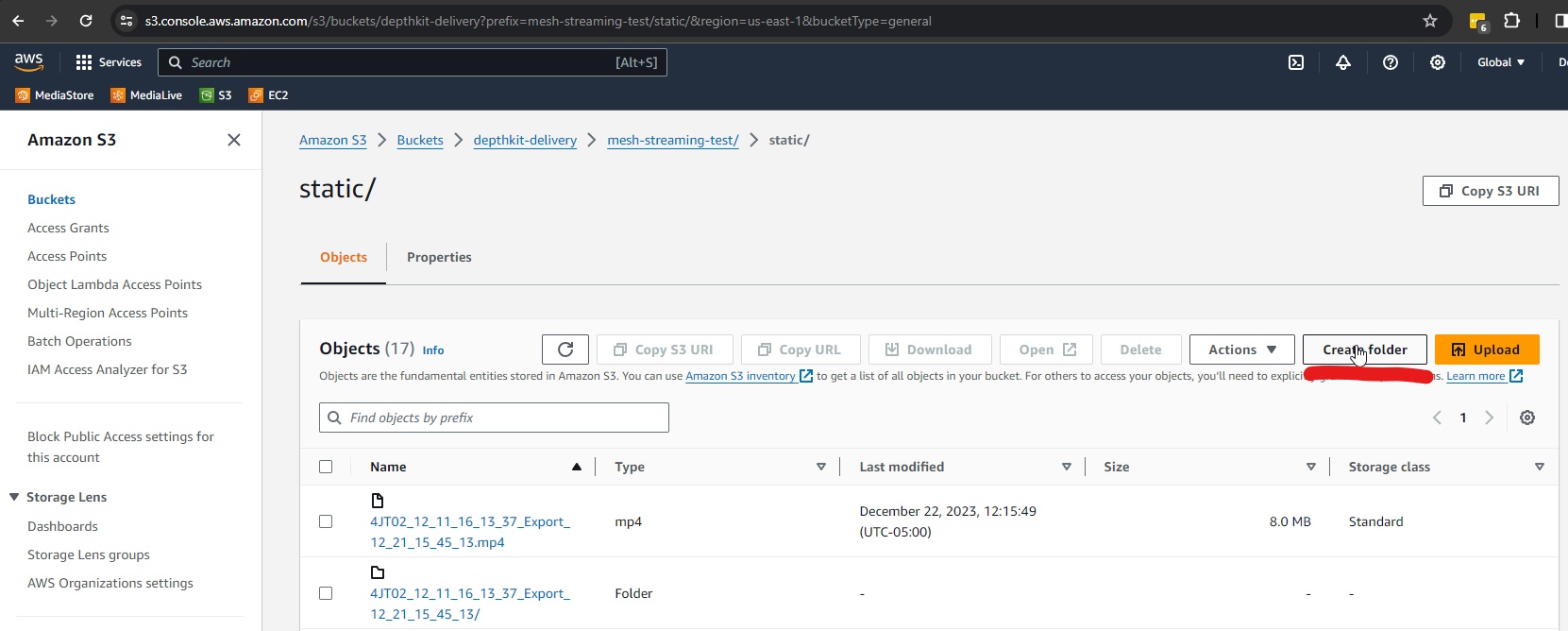This screenshot has height=631, width=1568.
Task: Open IAM Access Analyzer for S3
Action: tap(107, 369)
